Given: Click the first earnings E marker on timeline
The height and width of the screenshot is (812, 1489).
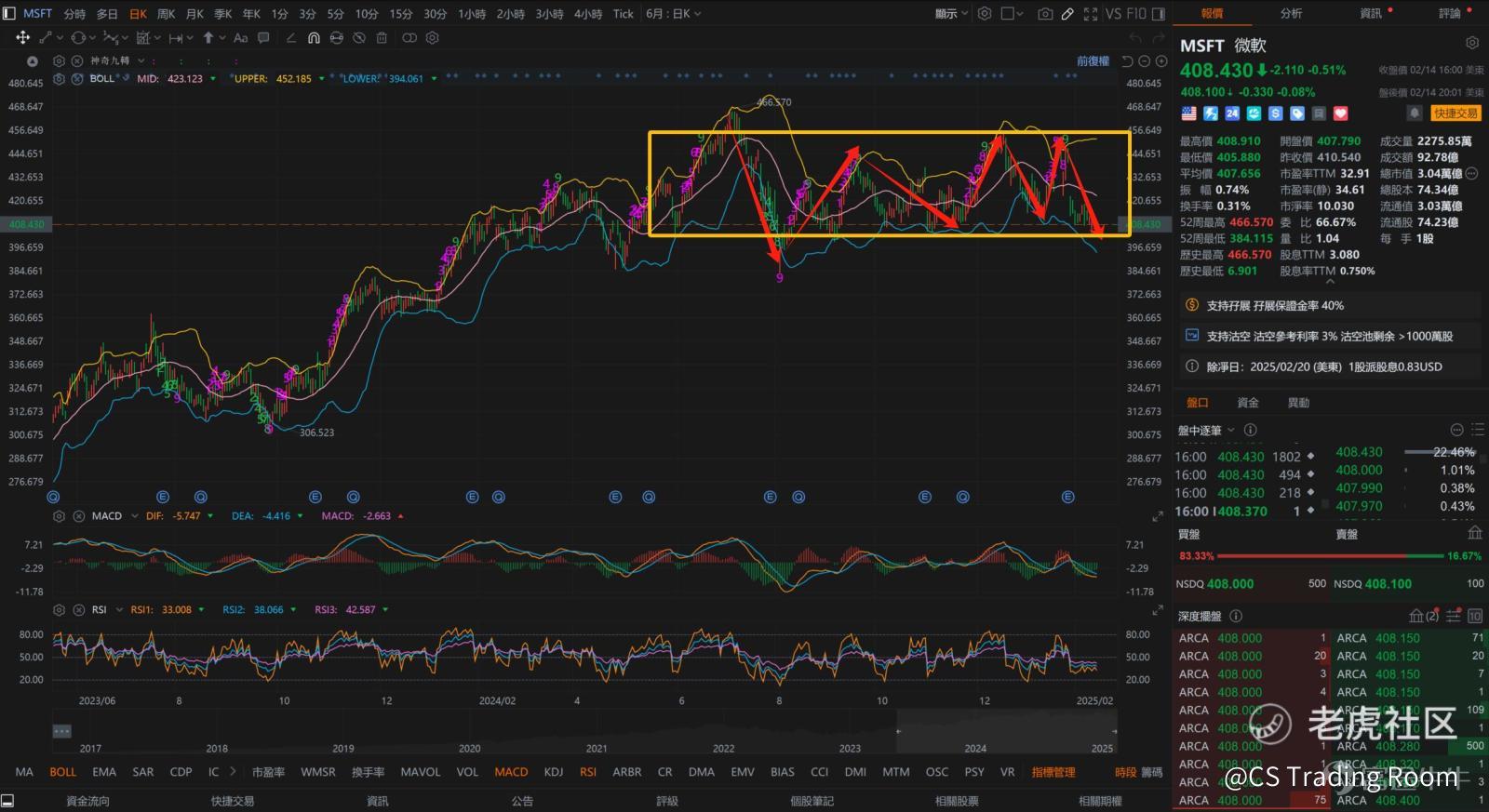Looking at the screenshot, I should point(163,497).
